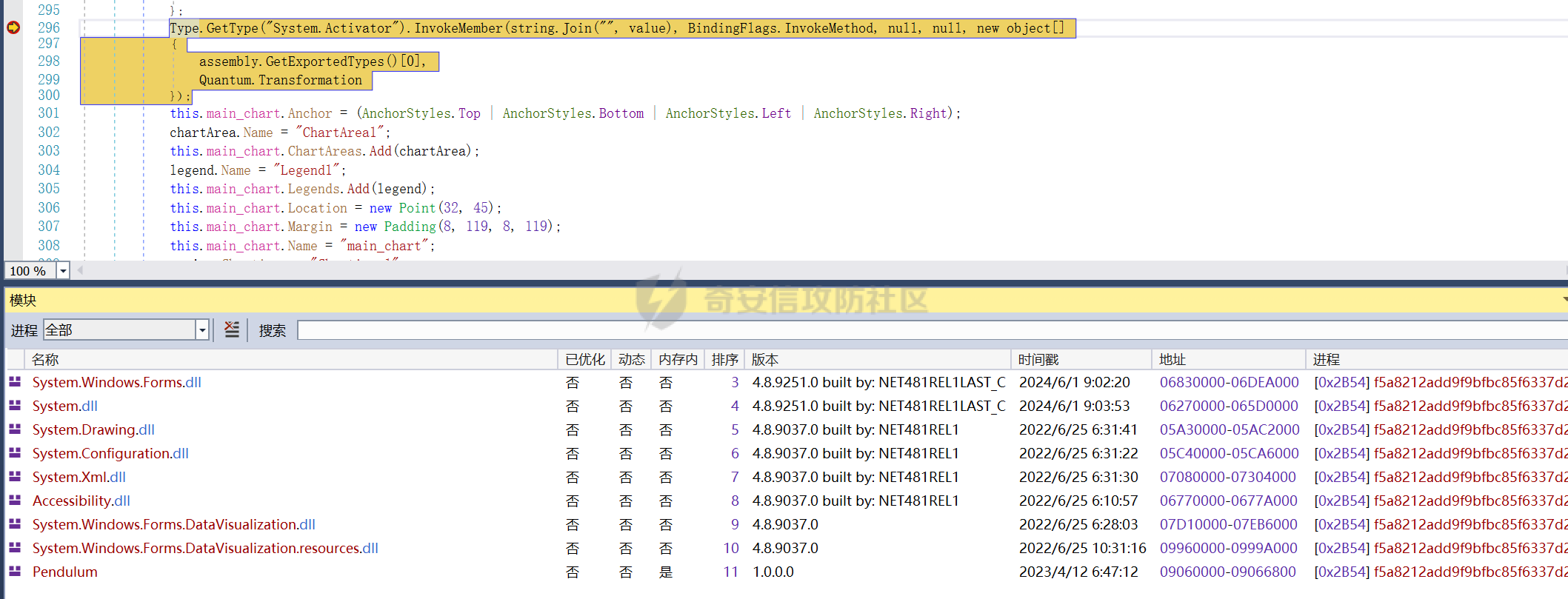1568x599 pixels.
Task: Sort by the 内存内 column header
Action: pyautogui.click(x=678, y=359)
